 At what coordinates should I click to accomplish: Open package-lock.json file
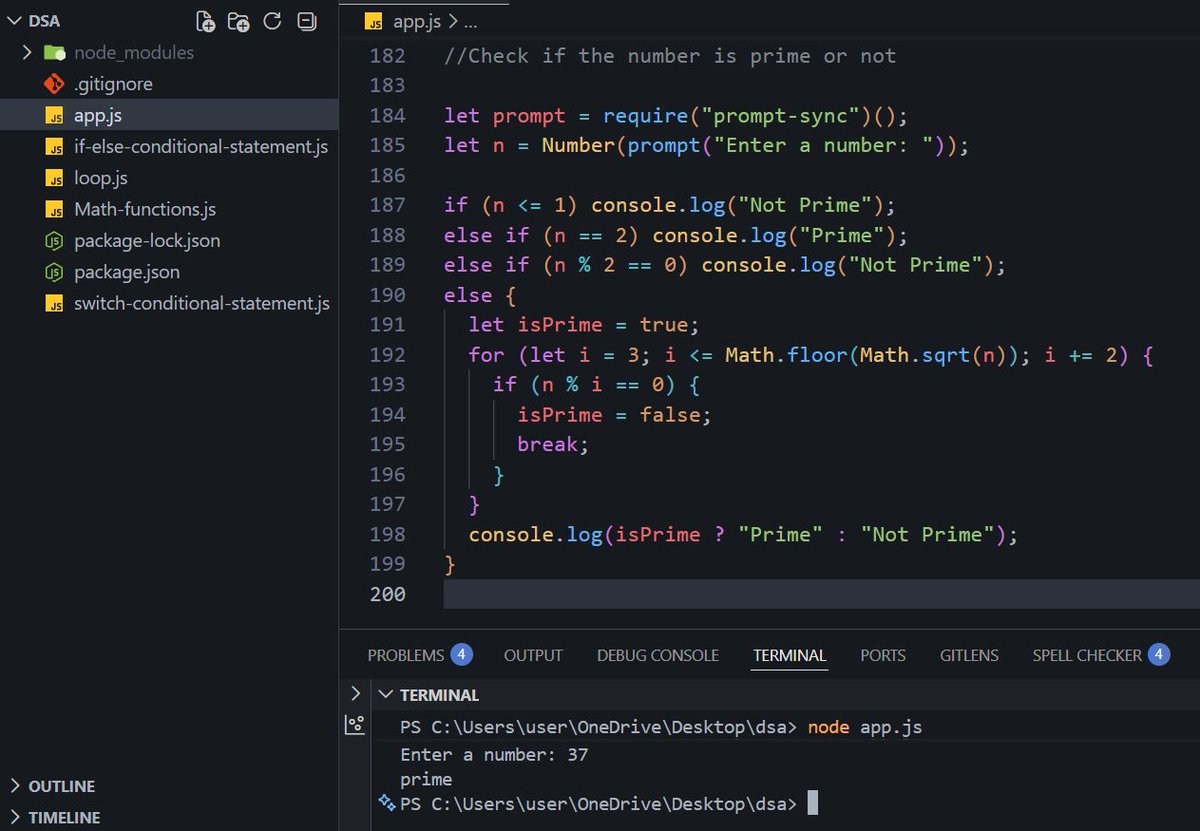pos(147,240)
